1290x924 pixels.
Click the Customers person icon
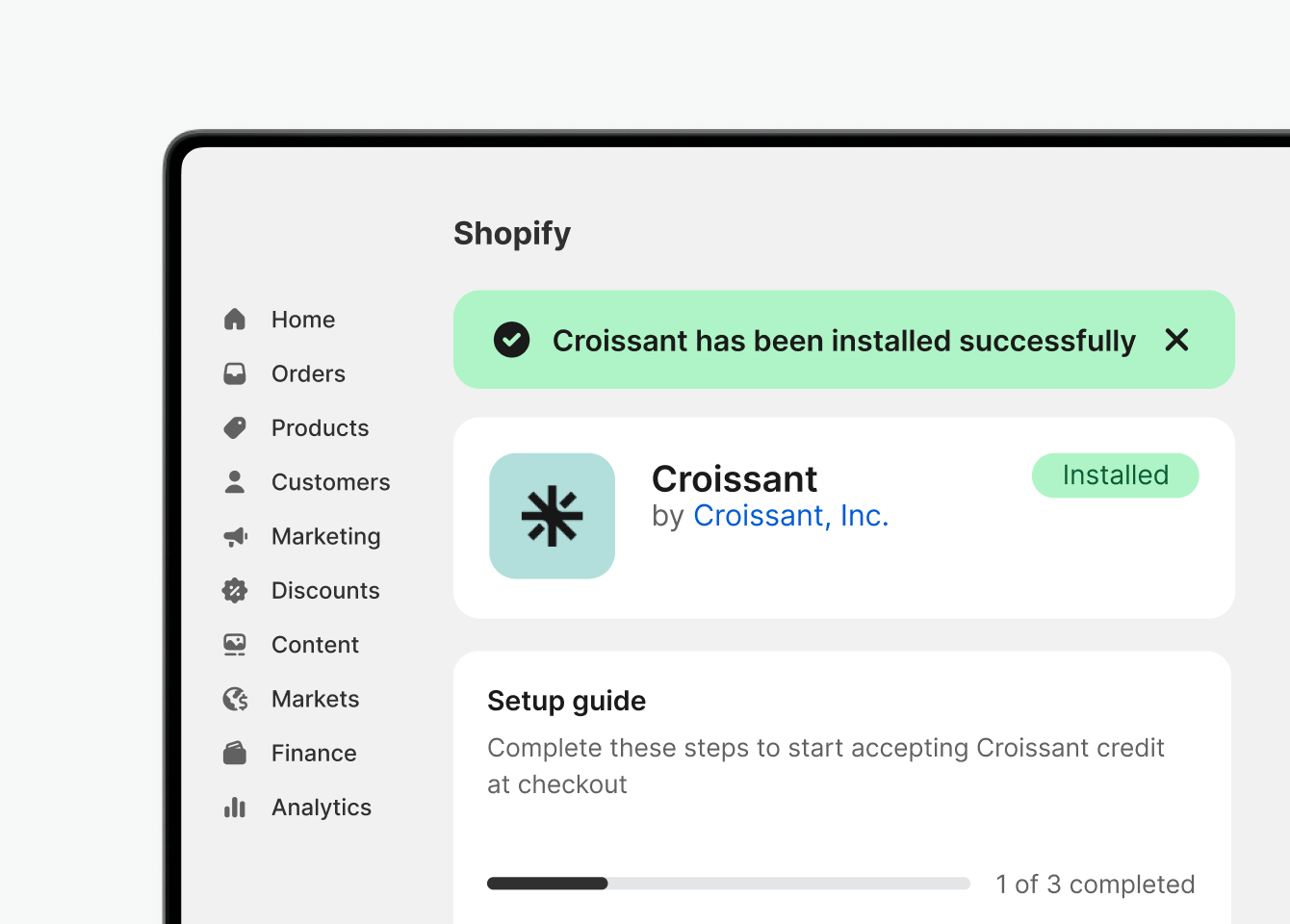[x=235, y=482]
